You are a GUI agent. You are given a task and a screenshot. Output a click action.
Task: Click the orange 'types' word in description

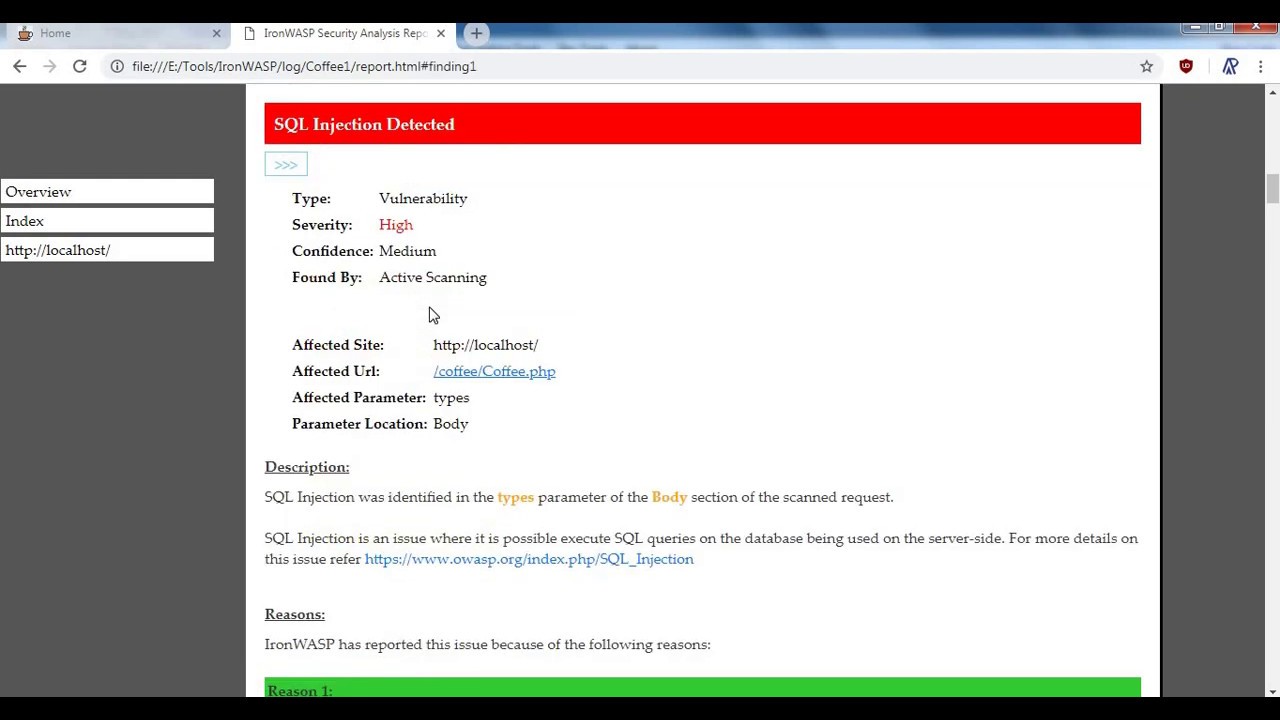pyautogui.click(x=516, y=497)
